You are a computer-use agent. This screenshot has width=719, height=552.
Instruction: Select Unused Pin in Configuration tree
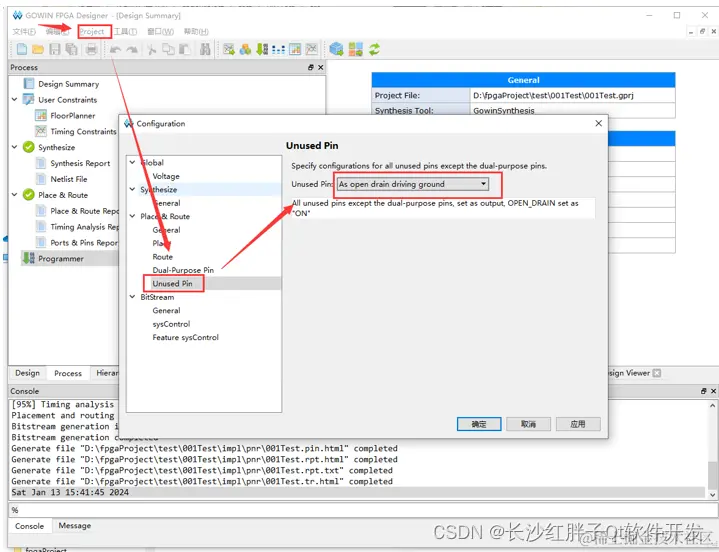click(172, 283)
